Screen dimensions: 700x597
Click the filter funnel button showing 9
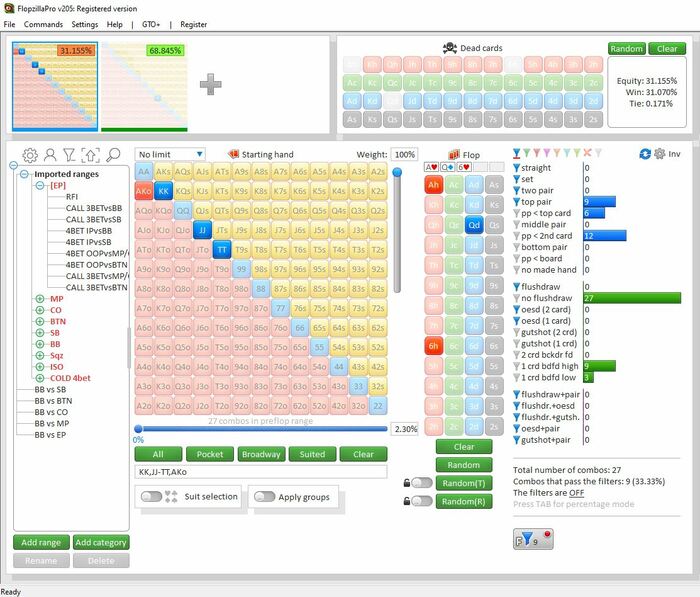pos(533,539)
